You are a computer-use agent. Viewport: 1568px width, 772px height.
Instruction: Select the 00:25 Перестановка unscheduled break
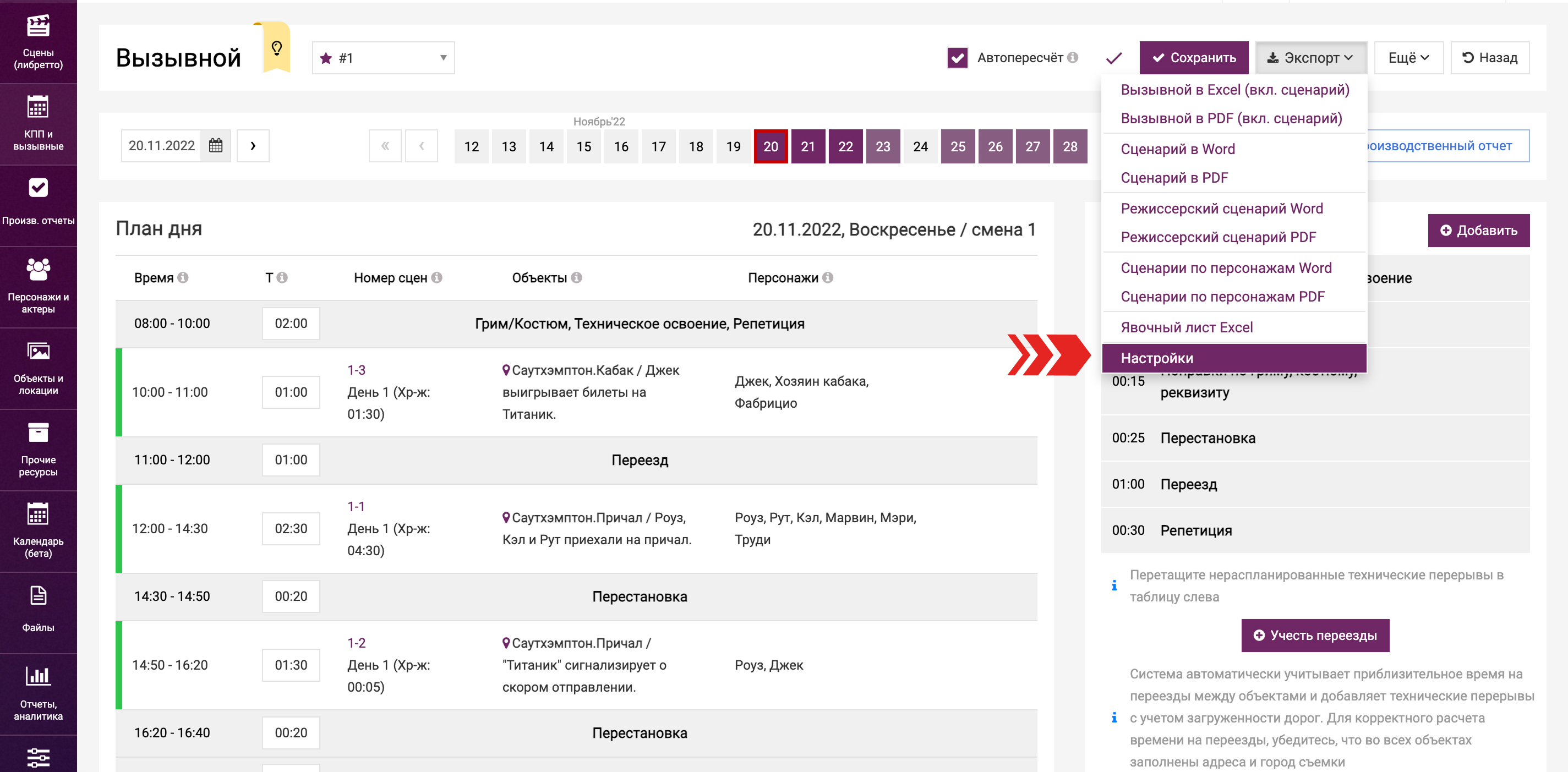coord(1315,438)
